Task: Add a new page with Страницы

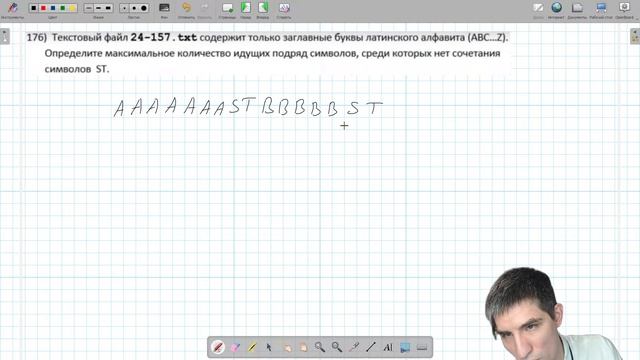Action: (x=227, y=9)
